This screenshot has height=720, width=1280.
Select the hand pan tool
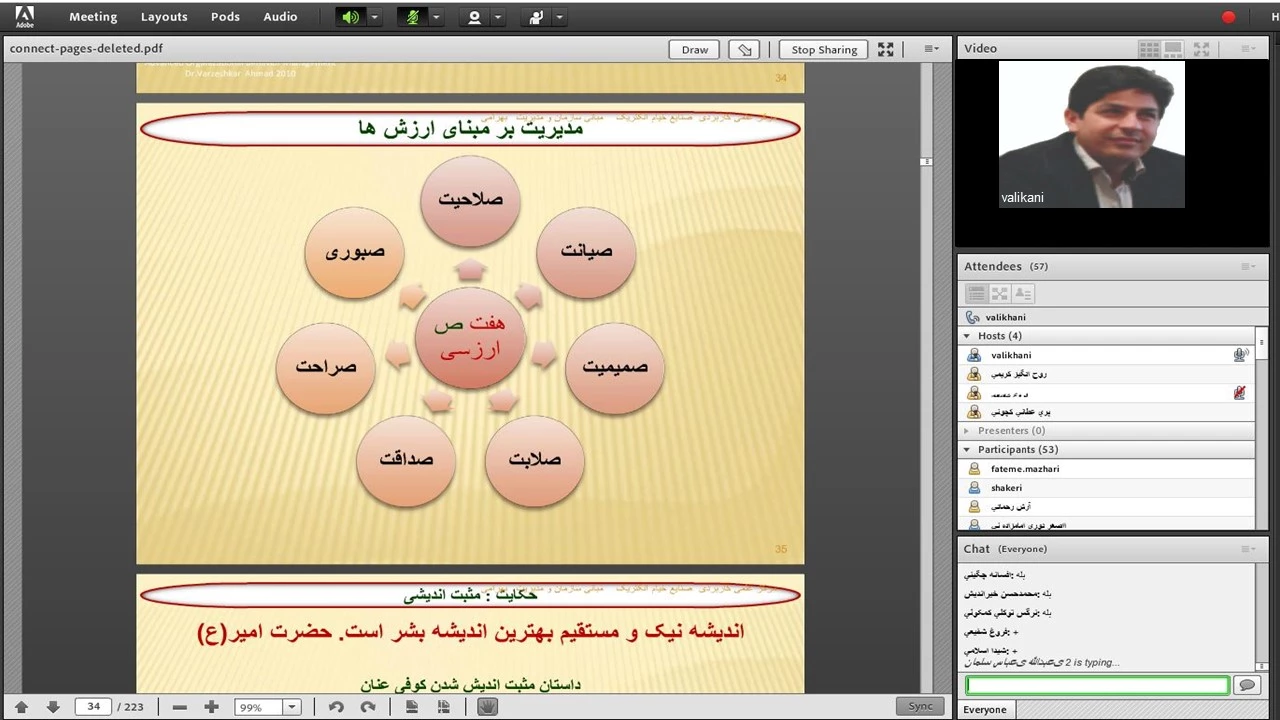pyautogui.click(x=487, y=707)
